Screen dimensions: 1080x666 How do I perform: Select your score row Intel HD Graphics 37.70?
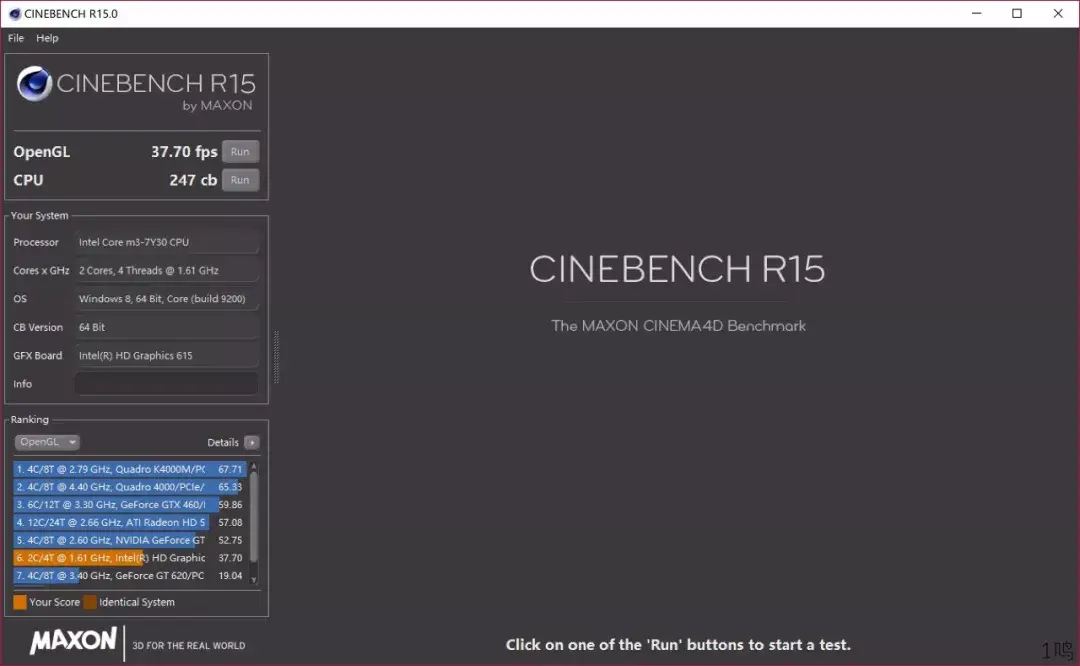coord(129,558)
